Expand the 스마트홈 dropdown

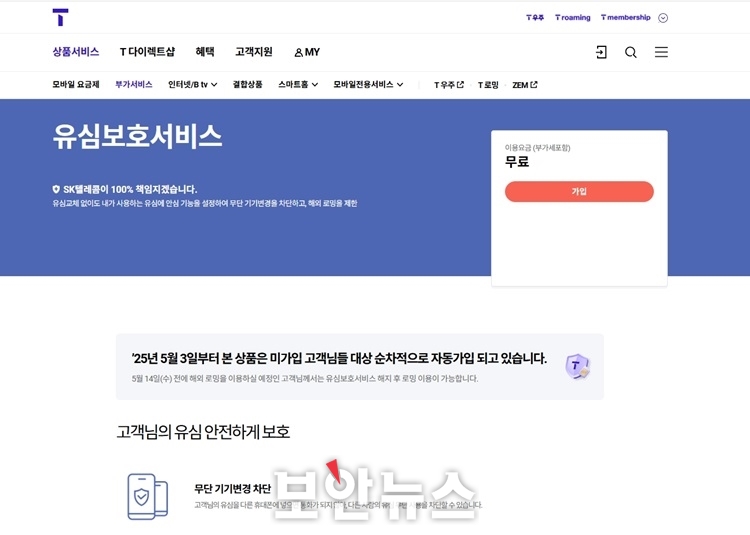click(298, 85)
